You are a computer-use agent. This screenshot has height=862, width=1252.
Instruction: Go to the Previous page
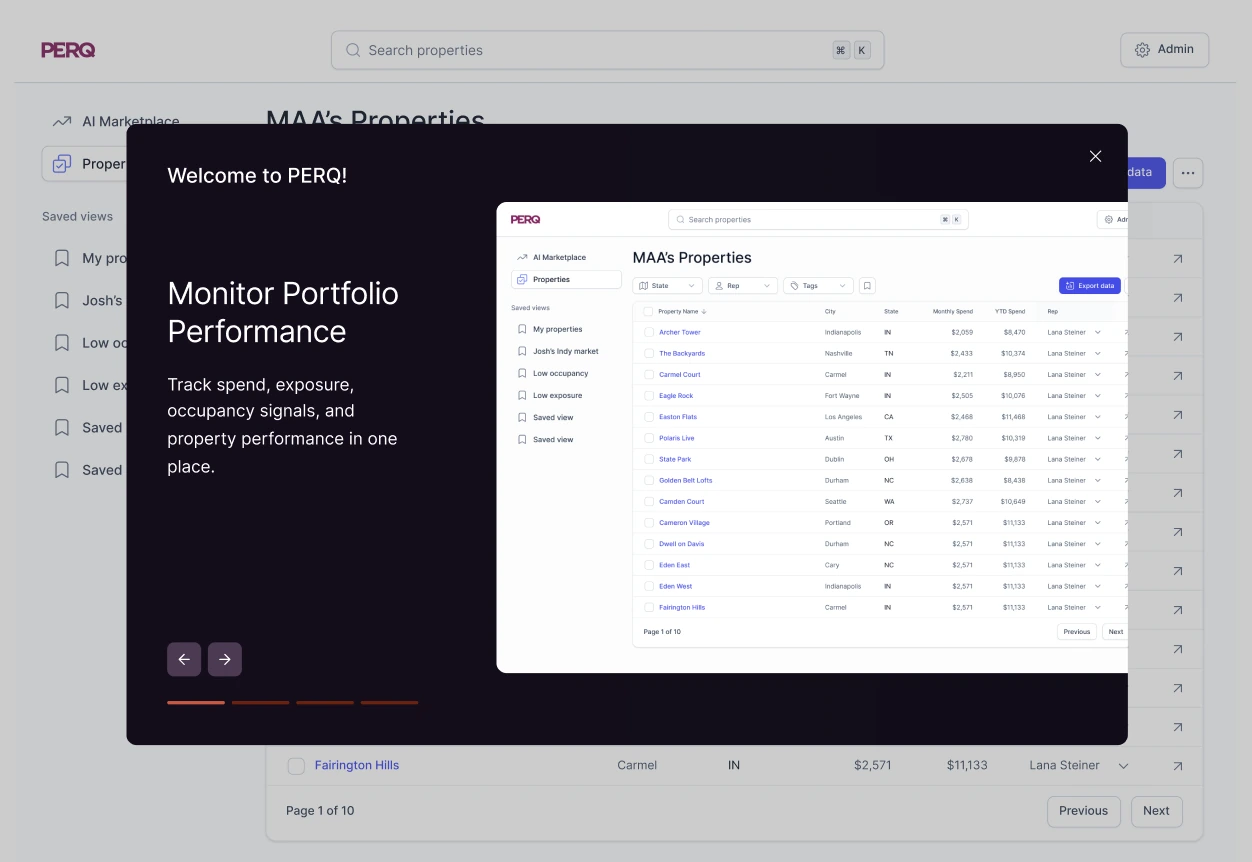pyautogui.click(x=1083, y=811)
